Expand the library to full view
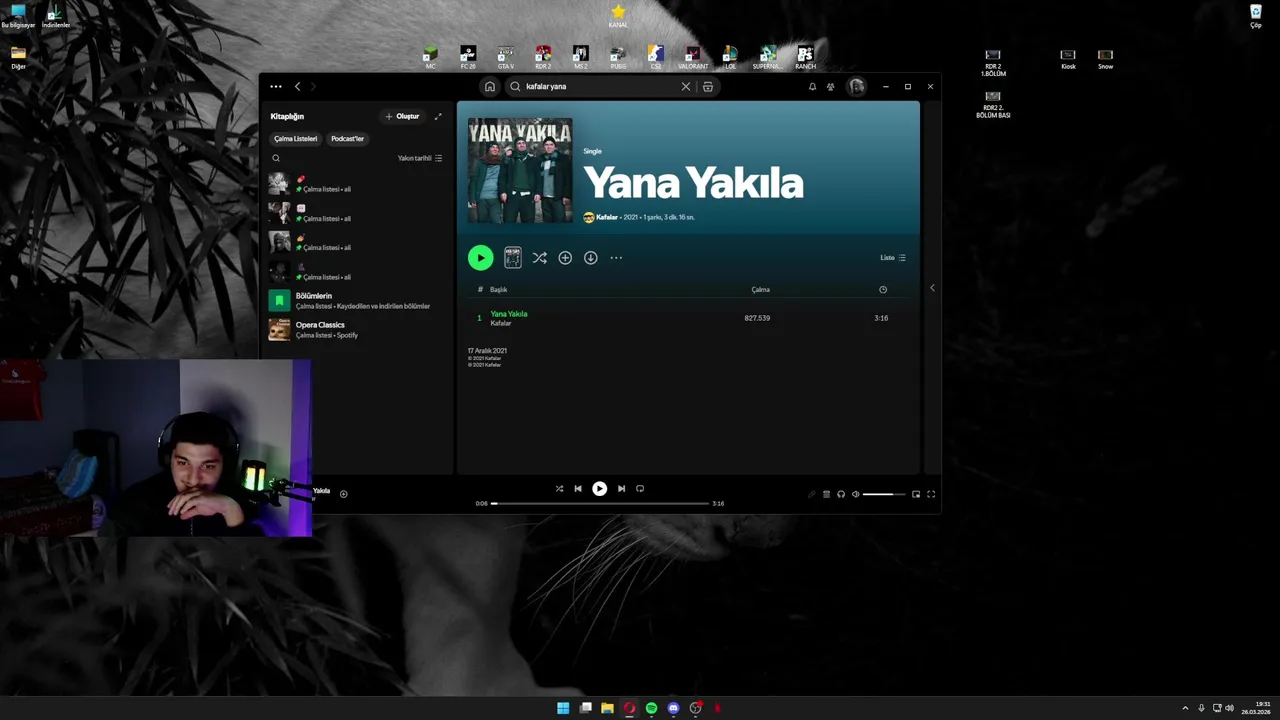 tap(438, 116)
